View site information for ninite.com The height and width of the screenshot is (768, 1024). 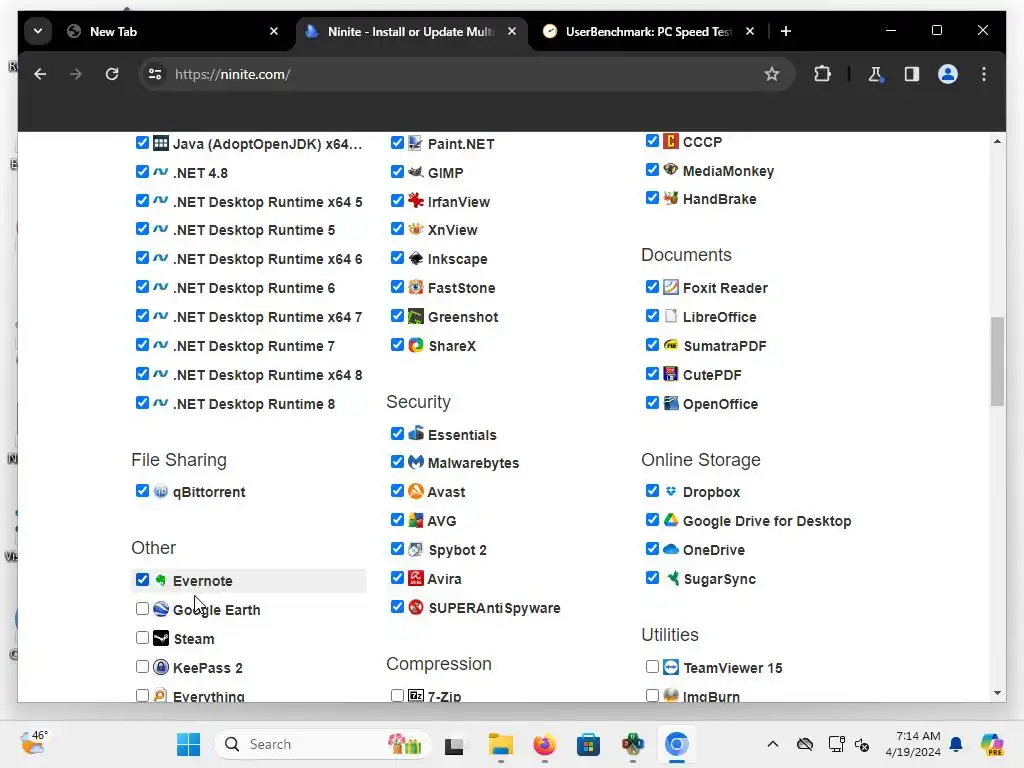point(155,74)
